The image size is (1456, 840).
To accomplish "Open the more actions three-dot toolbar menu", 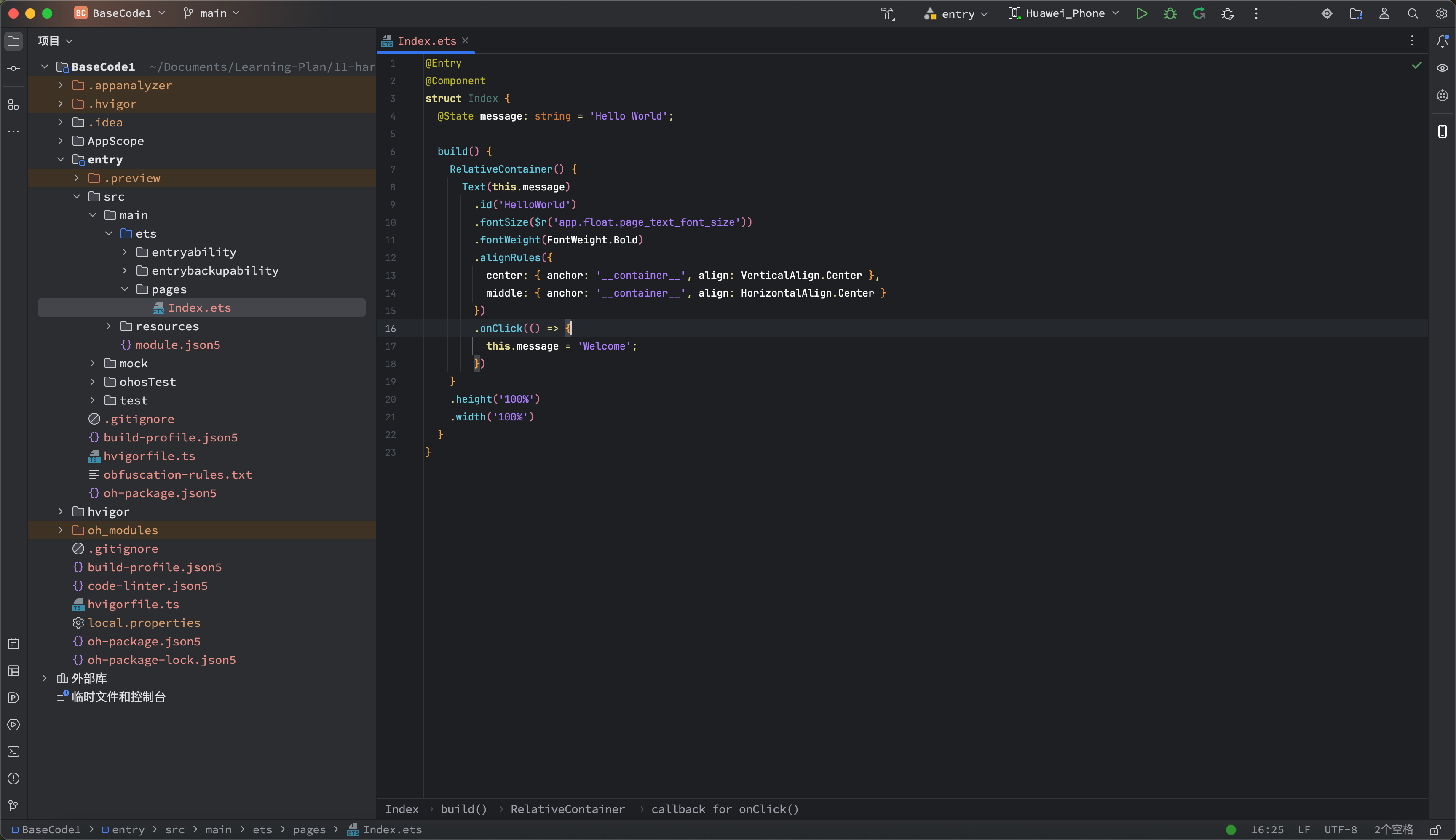I will (1256, 13).
